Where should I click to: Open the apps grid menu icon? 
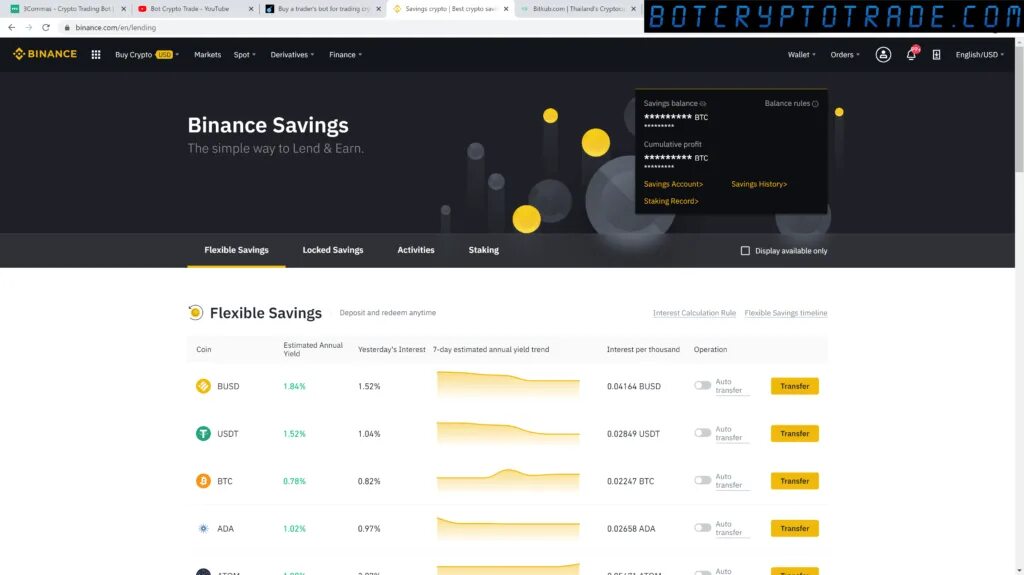coord(96,55)
